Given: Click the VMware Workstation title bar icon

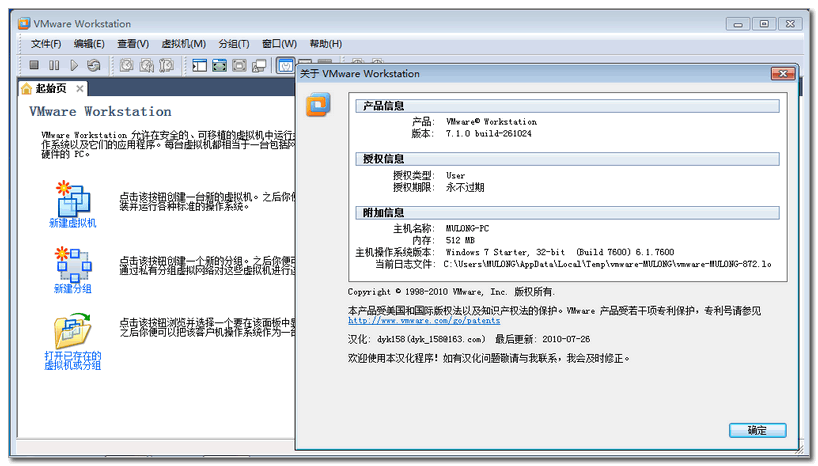Looking at the screenshot, I should (x=24, y=23).
